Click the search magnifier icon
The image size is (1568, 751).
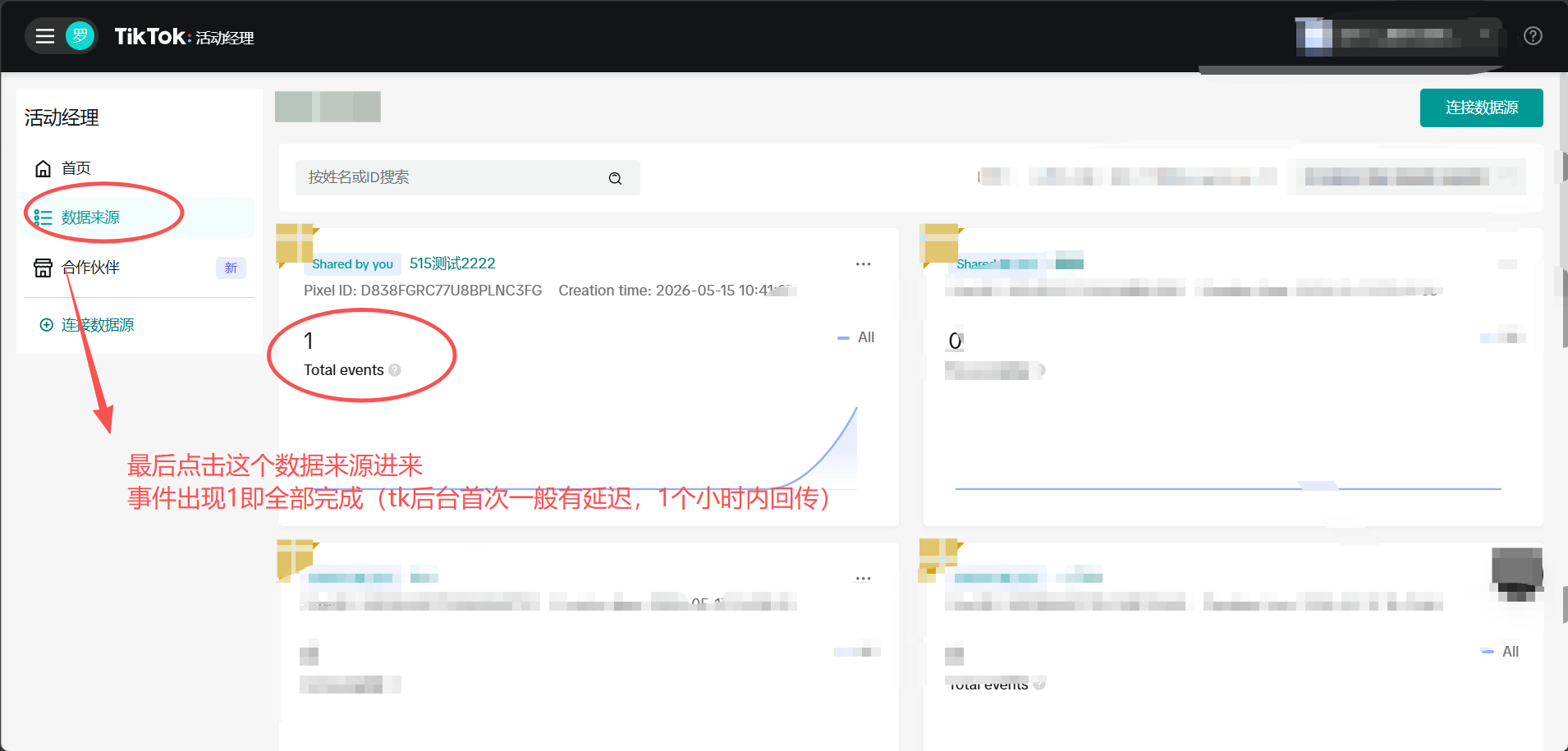[615, 178]
